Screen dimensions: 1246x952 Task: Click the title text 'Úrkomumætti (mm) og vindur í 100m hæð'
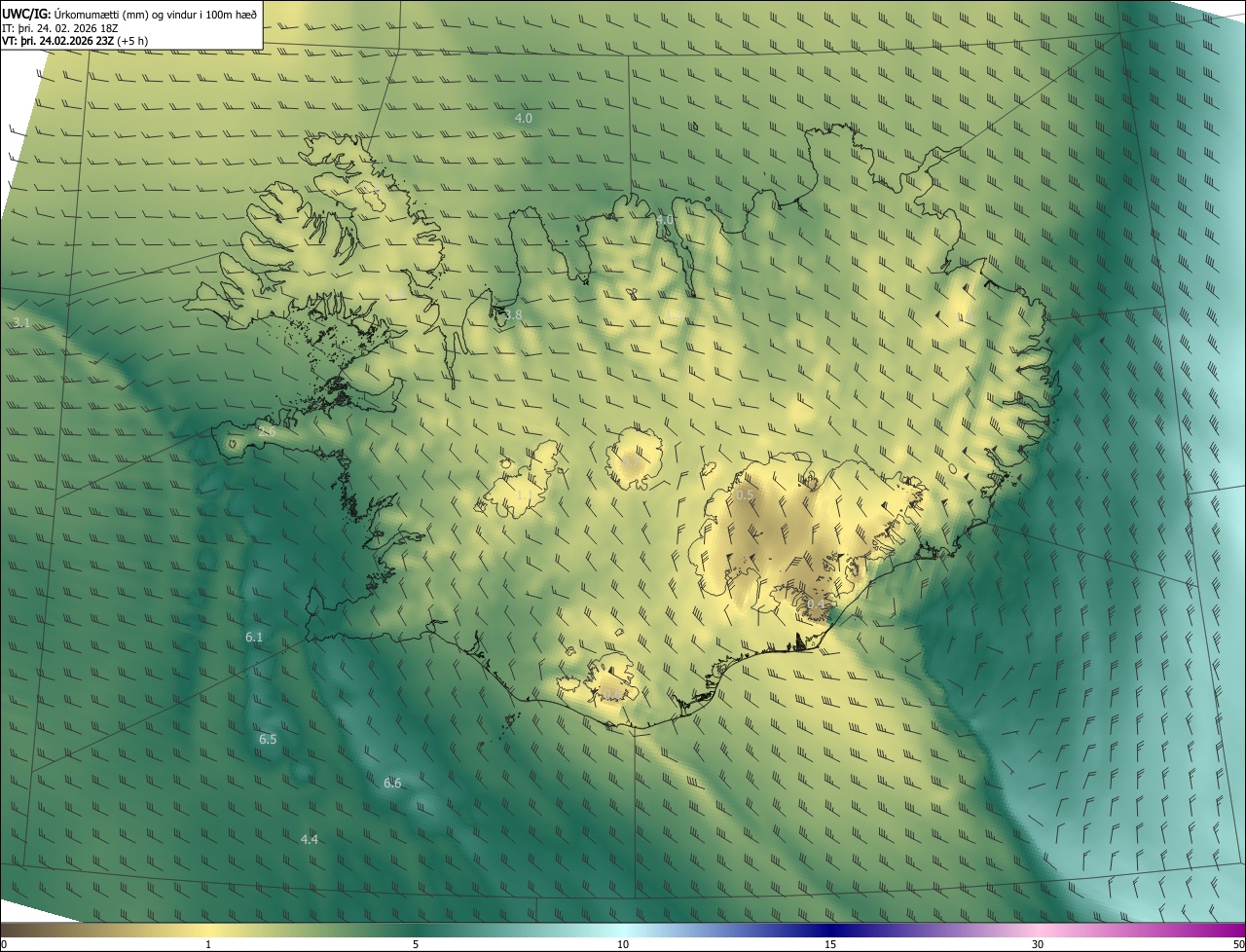click(x=155, y=14)
